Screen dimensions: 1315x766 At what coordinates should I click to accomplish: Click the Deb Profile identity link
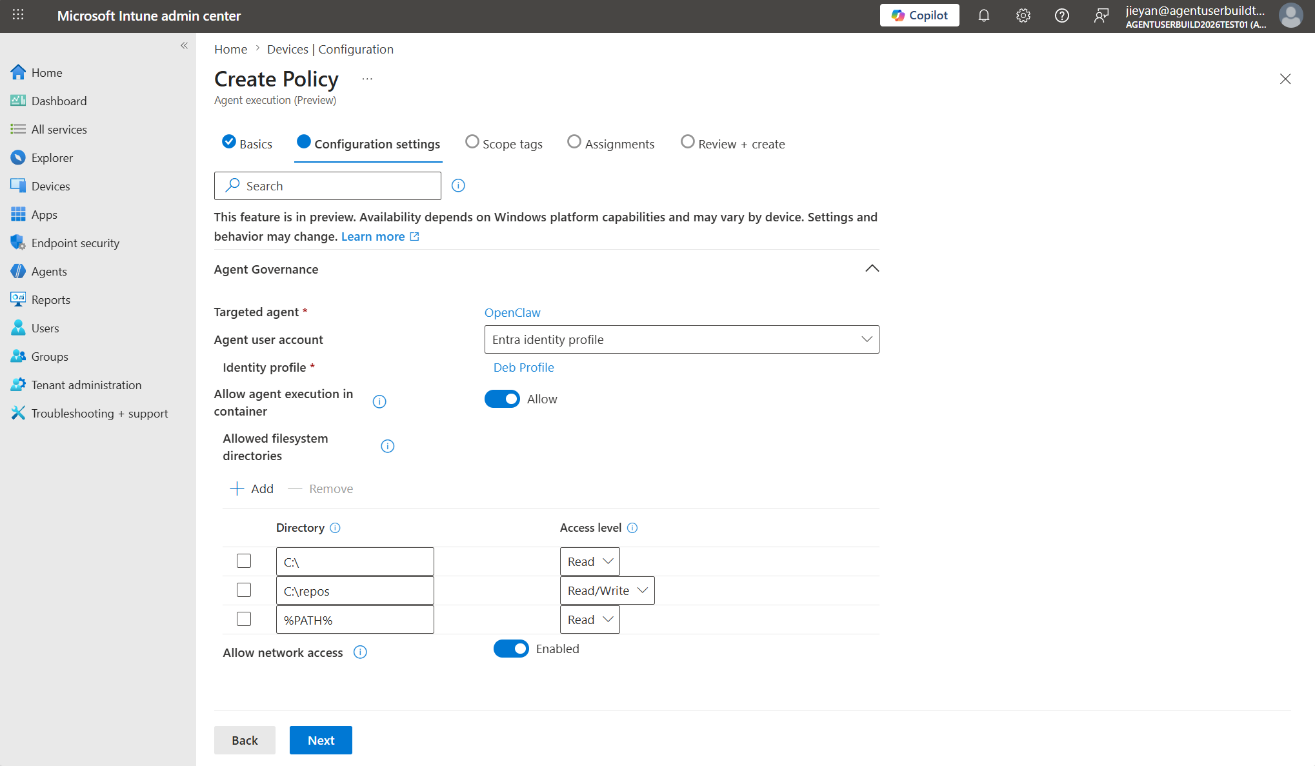(x=524, y=367)
